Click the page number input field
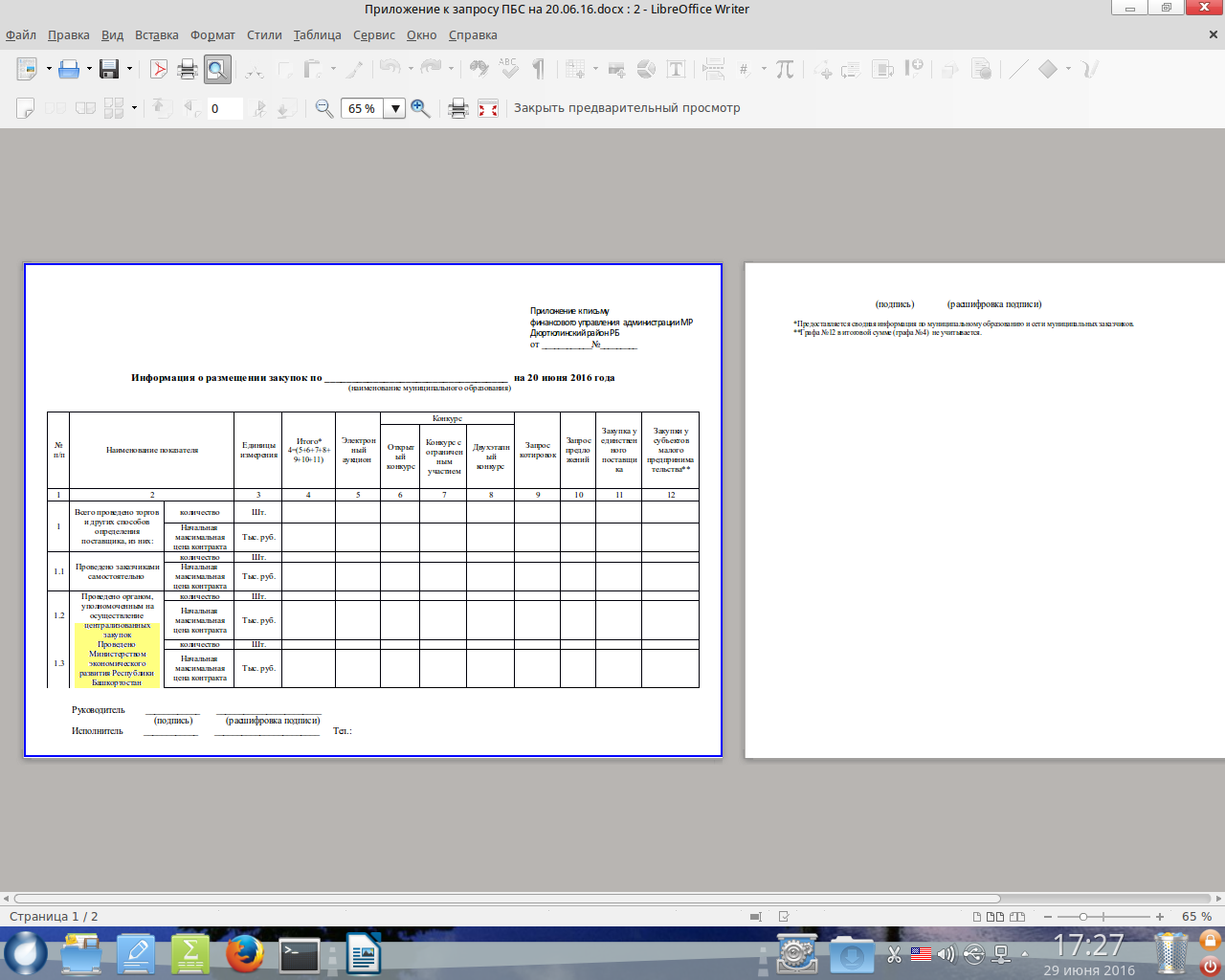 pos(225,108)
